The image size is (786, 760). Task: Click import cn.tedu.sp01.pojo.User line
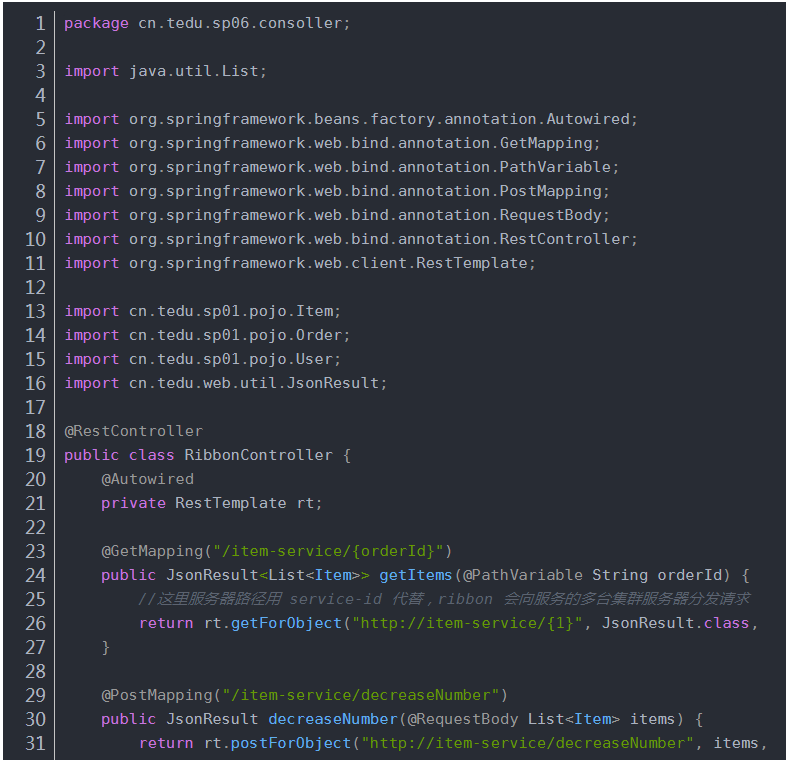tap(203, 359)
